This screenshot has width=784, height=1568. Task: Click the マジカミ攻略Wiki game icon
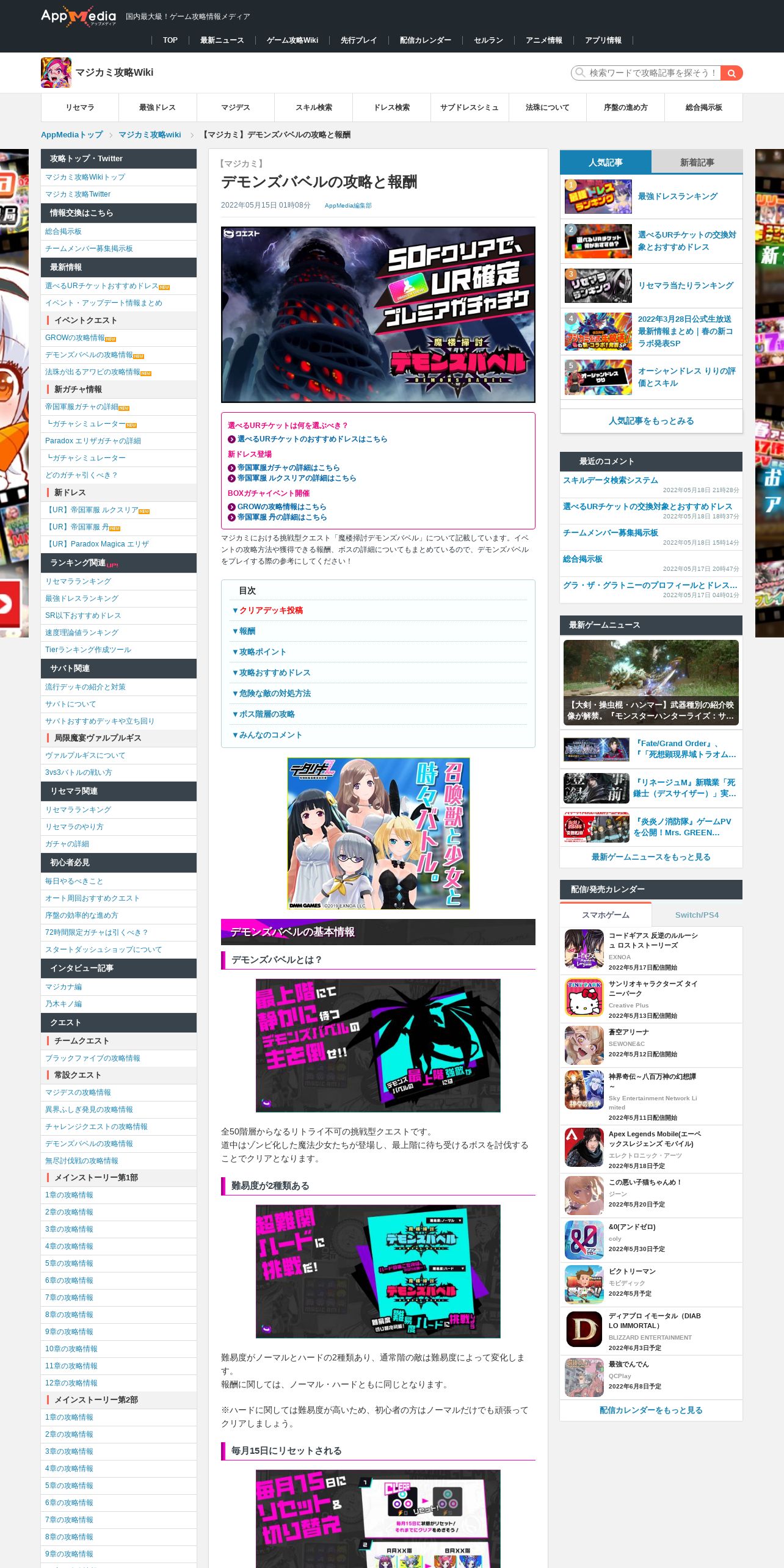pyautogui.click(x=56, y=73)
